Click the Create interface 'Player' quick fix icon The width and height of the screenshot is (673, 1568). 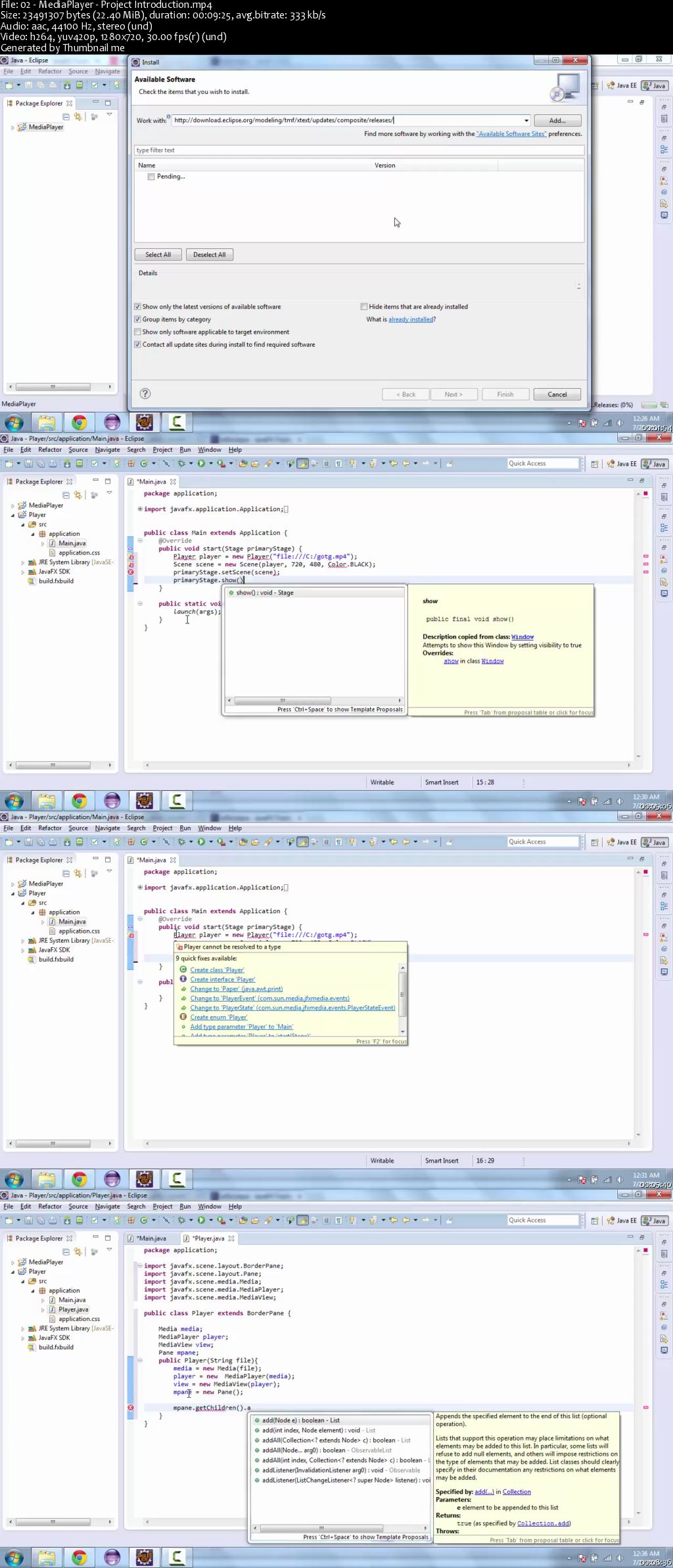183,979
